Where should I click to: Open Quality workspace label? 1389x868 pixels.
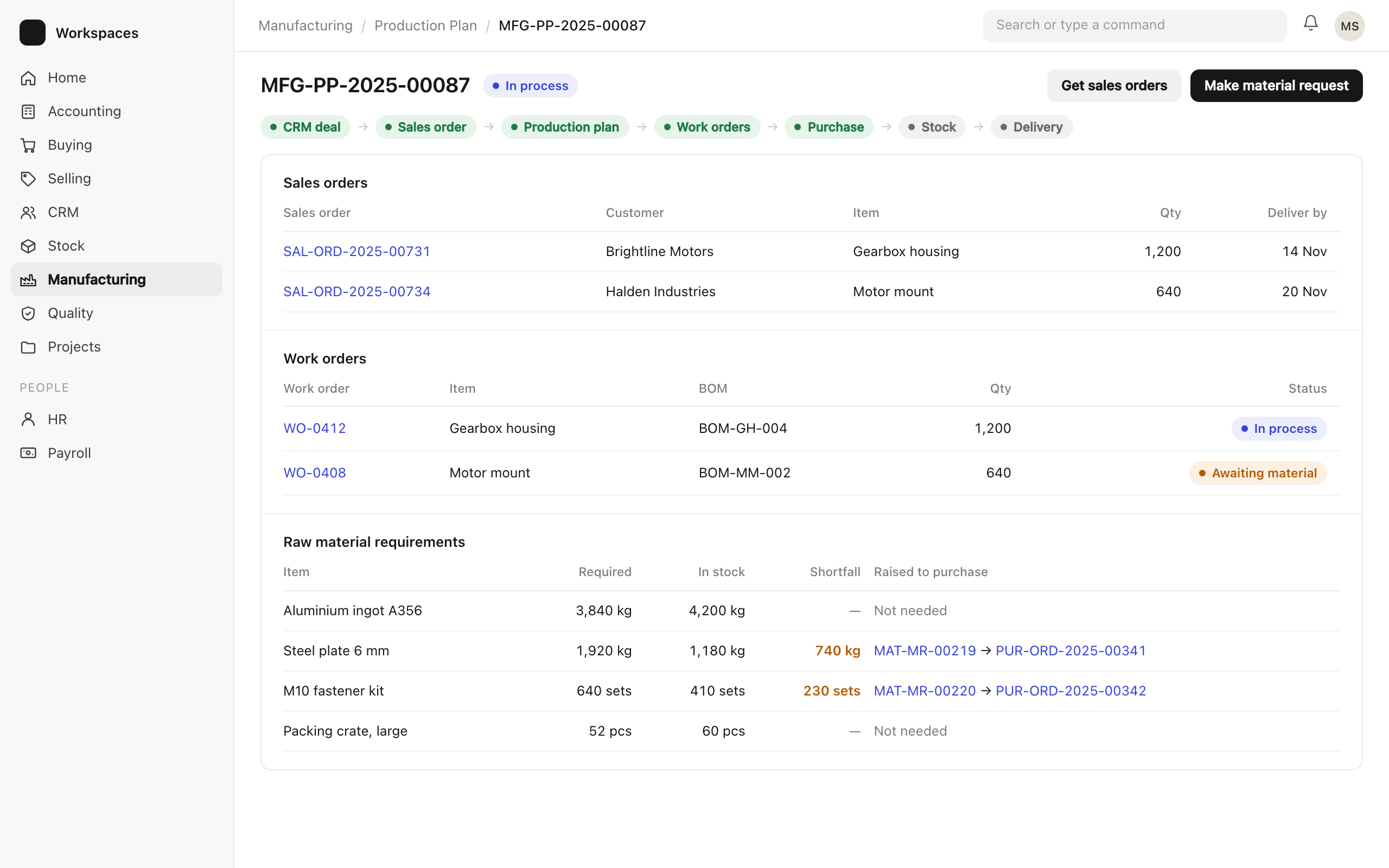click(70, 313)
